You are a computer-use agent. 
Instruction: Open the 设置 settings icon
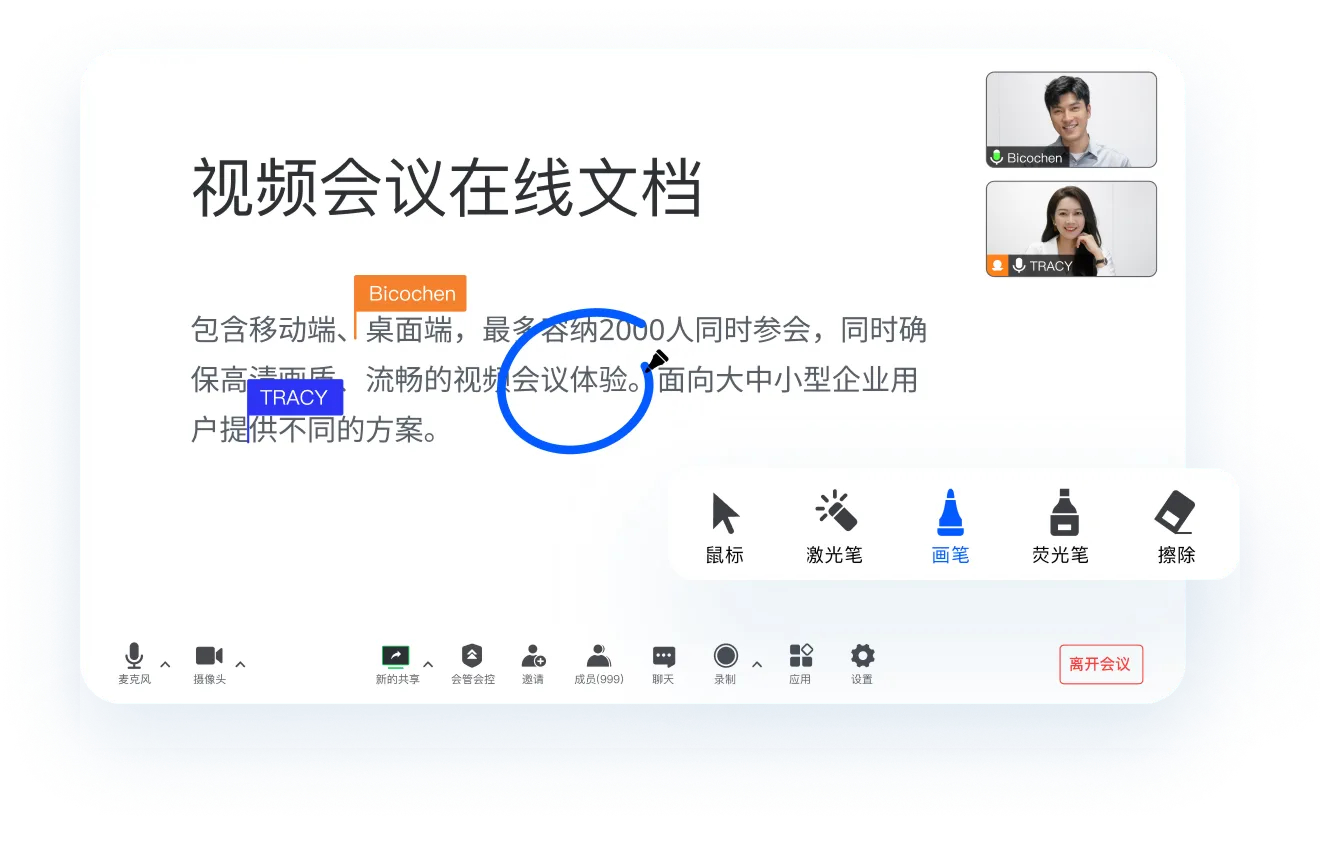click(x=861, y=657)
